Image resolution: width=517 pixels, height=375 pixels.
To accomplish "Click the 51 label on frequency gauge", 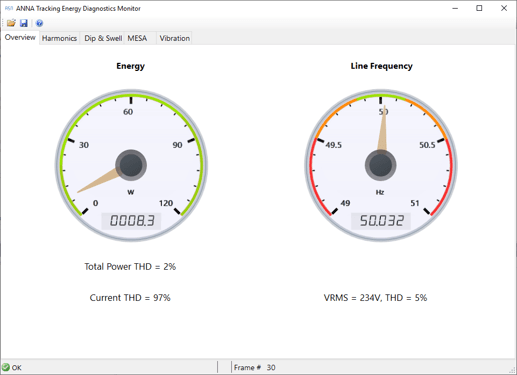I will pyautogui.click(x=415, y=203).
